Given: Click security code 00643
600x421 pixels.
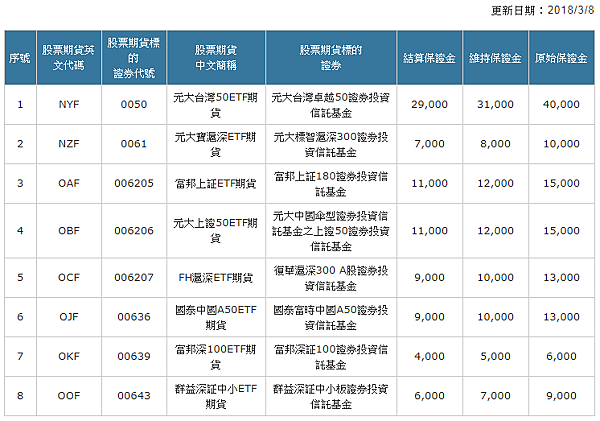Looking at the screenshot, I should click(134, 396).
